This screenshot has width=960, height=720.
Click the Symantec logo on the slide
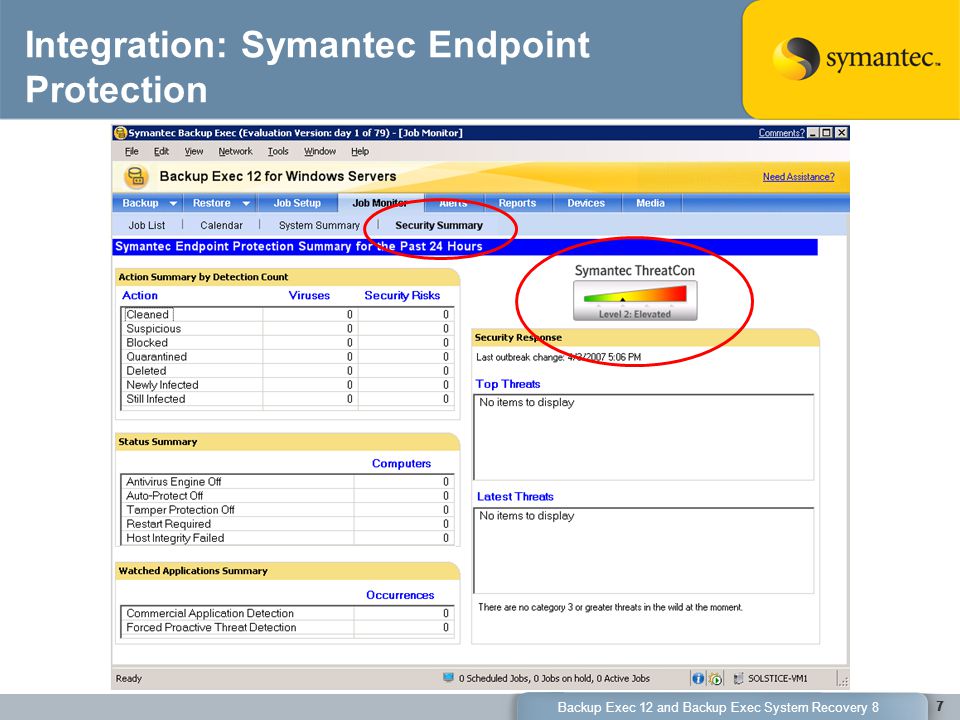click(855, 59)
